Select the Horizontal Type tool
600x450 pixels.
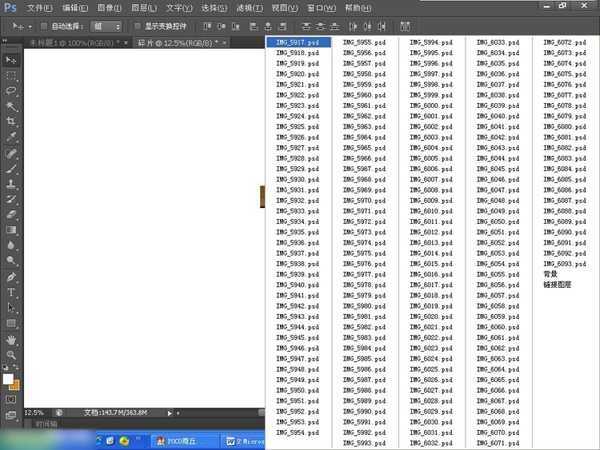(x=12, y=292)
